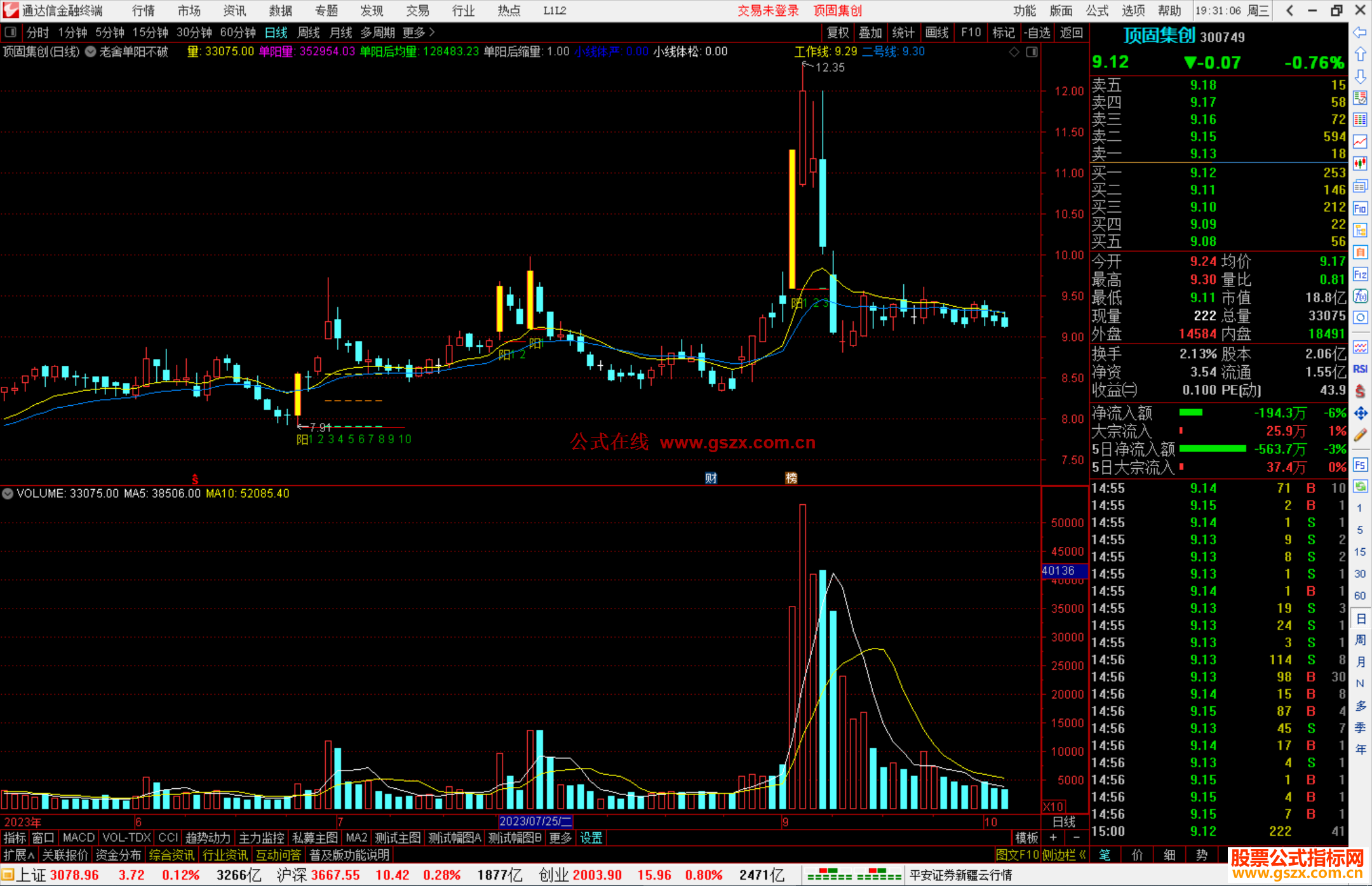Open the F10 info sidebar icon
Screen dimensions: 1372x886
tap(1360, 208)
